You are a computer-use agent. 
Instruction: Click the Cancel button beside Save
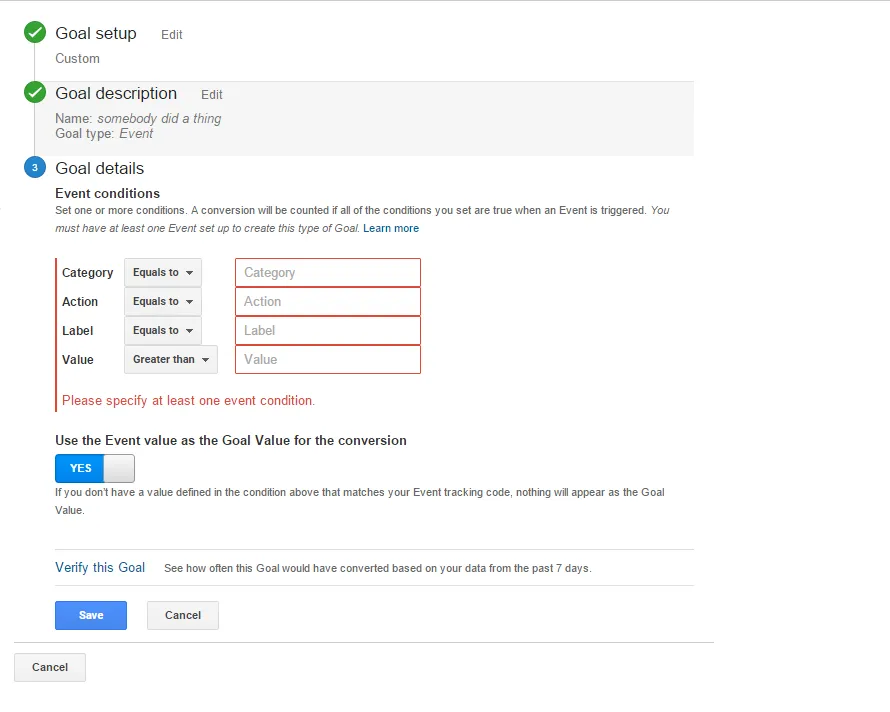point(183,615)
